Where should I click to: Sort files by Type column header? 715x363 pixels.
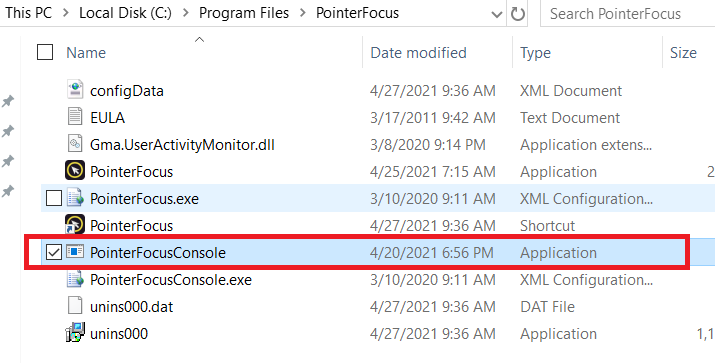[x=535, y=53]
